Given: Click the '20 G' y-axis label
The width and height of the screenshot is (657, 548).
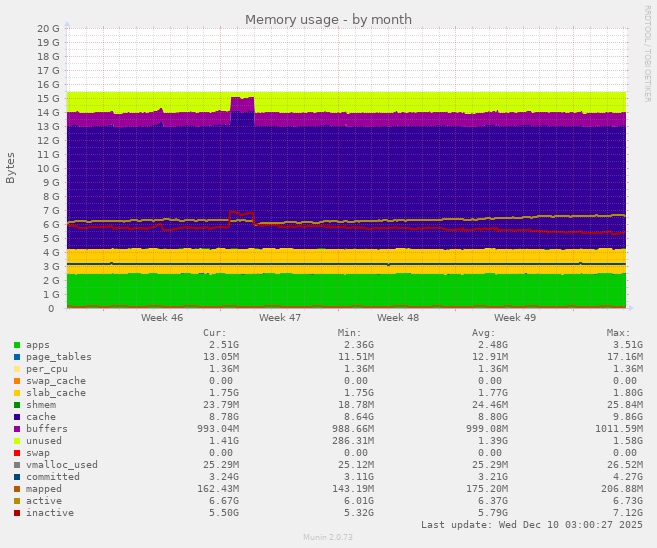Looking at the screenshot, I should tap(49, 28).
